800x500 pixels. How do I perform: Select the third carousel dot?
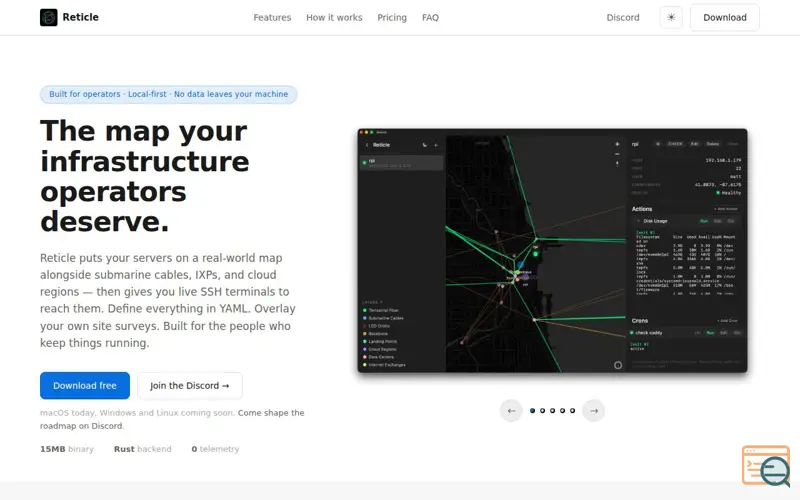(x=553, y=411)
